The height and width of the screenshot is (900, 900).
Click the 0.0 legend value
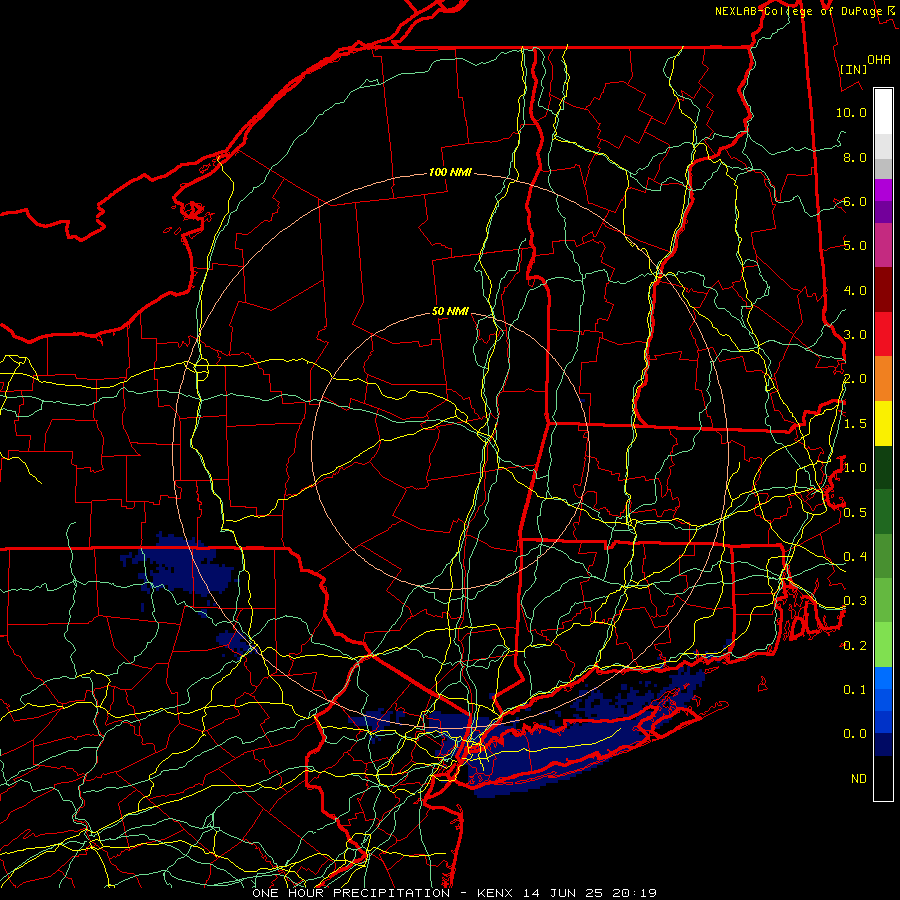click(x=855, y=734)
